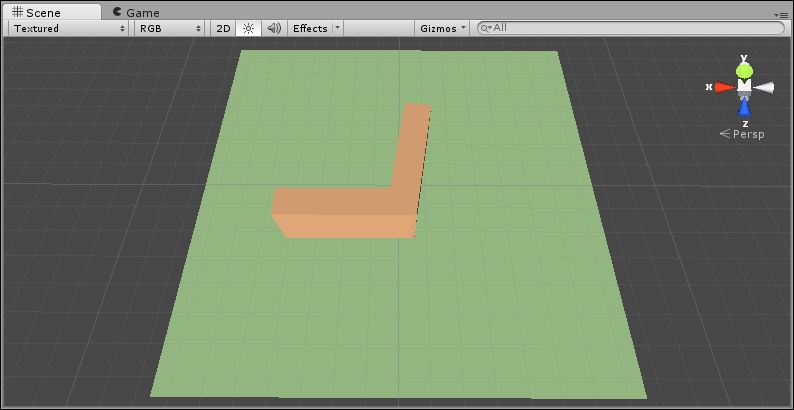The width and height of the screenshot is (794, 410).
Task: Open the Gizmos dropdown menu
Action: (x=443, y=28)
